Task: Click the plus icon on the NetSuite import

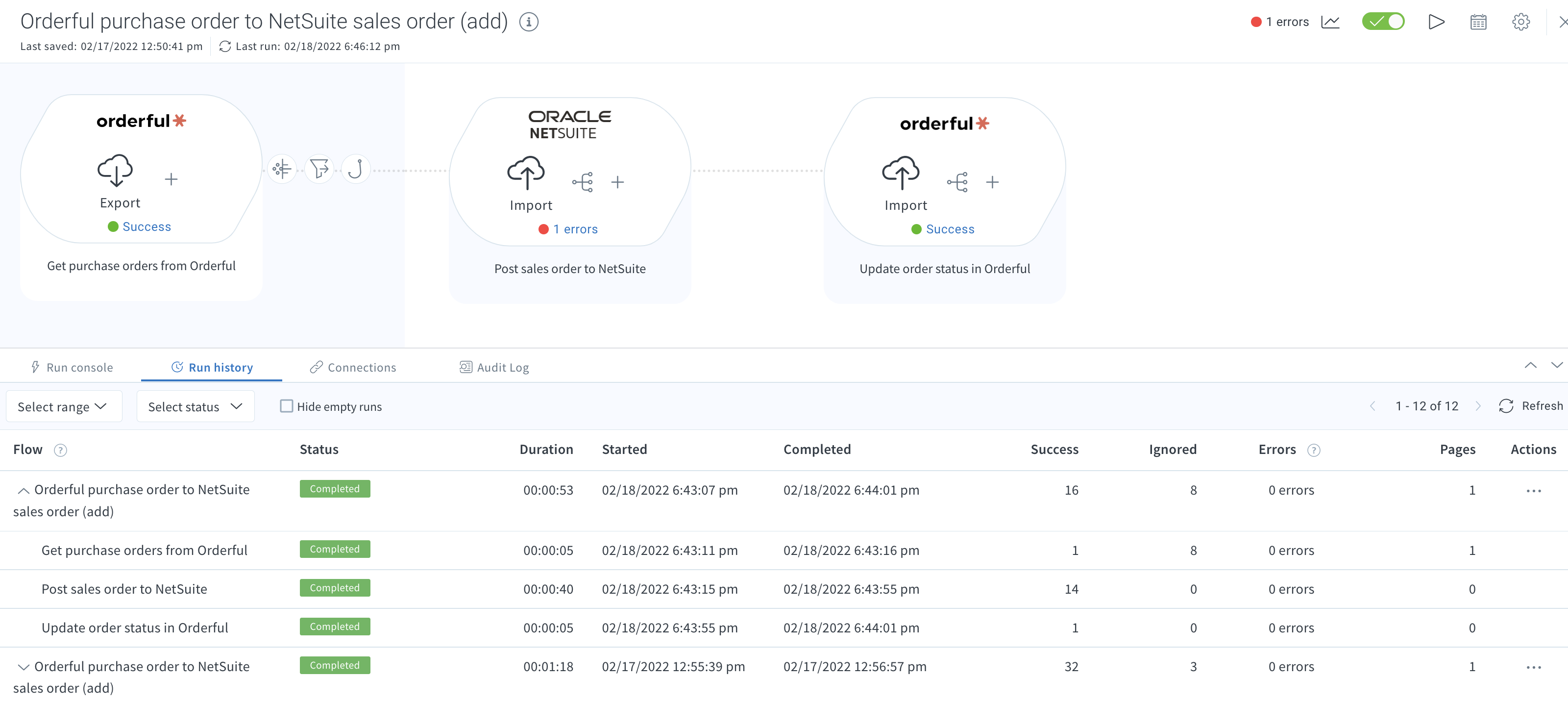Action: click(x=618, y=181)
